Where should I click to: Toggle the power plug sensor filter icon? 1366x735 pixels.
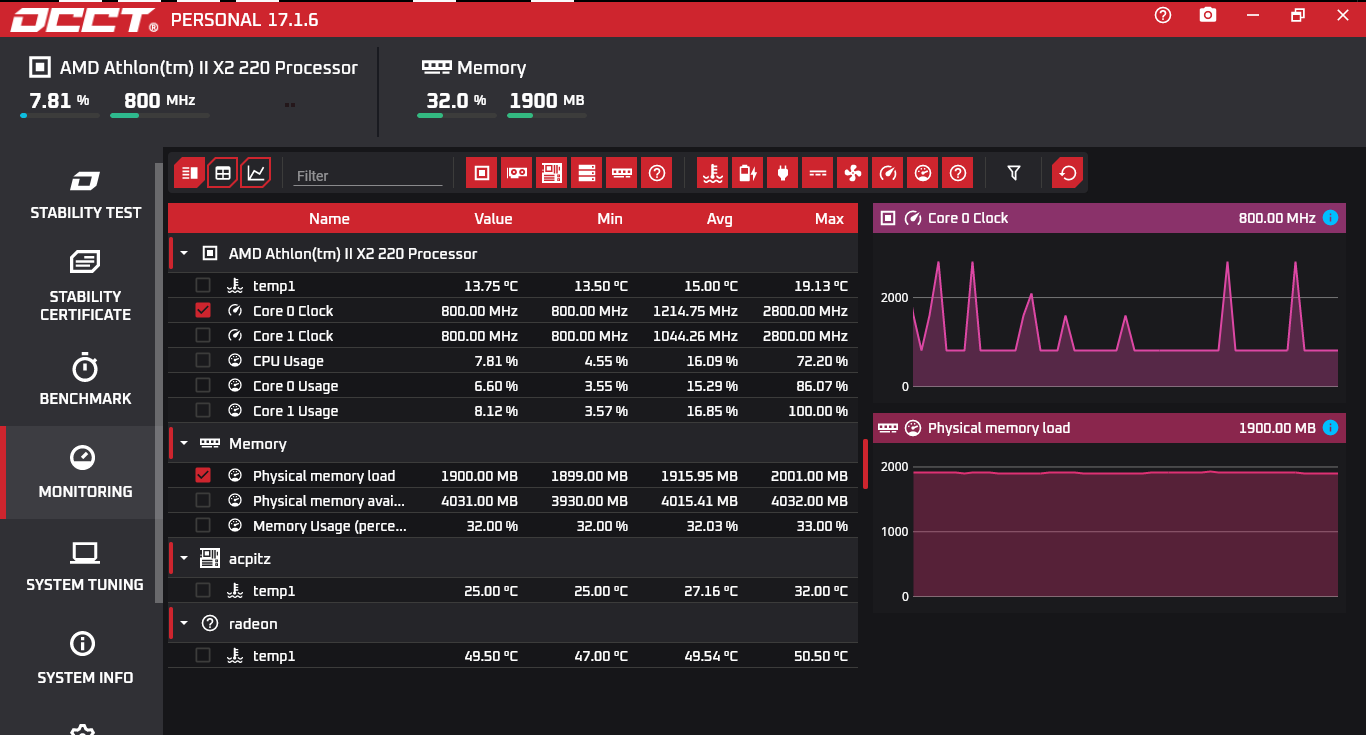tap(783, 173)
